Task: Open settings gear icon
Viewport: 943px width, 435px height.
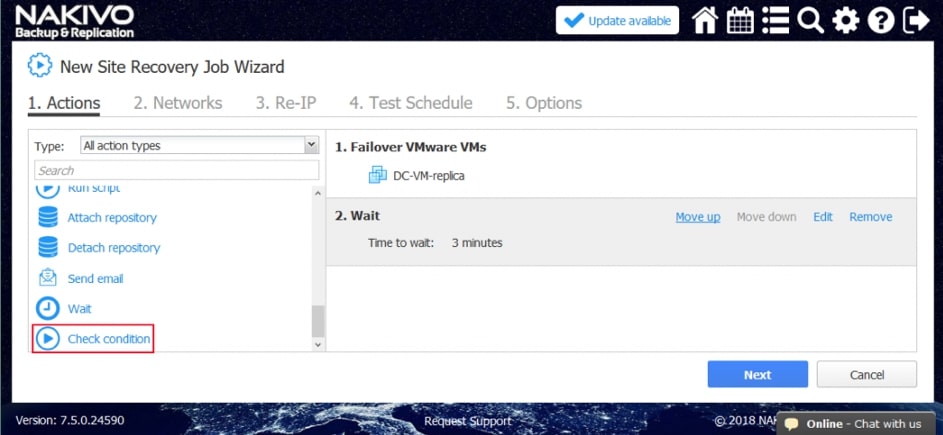Action: pyautogui.click(x=846, y=20)
